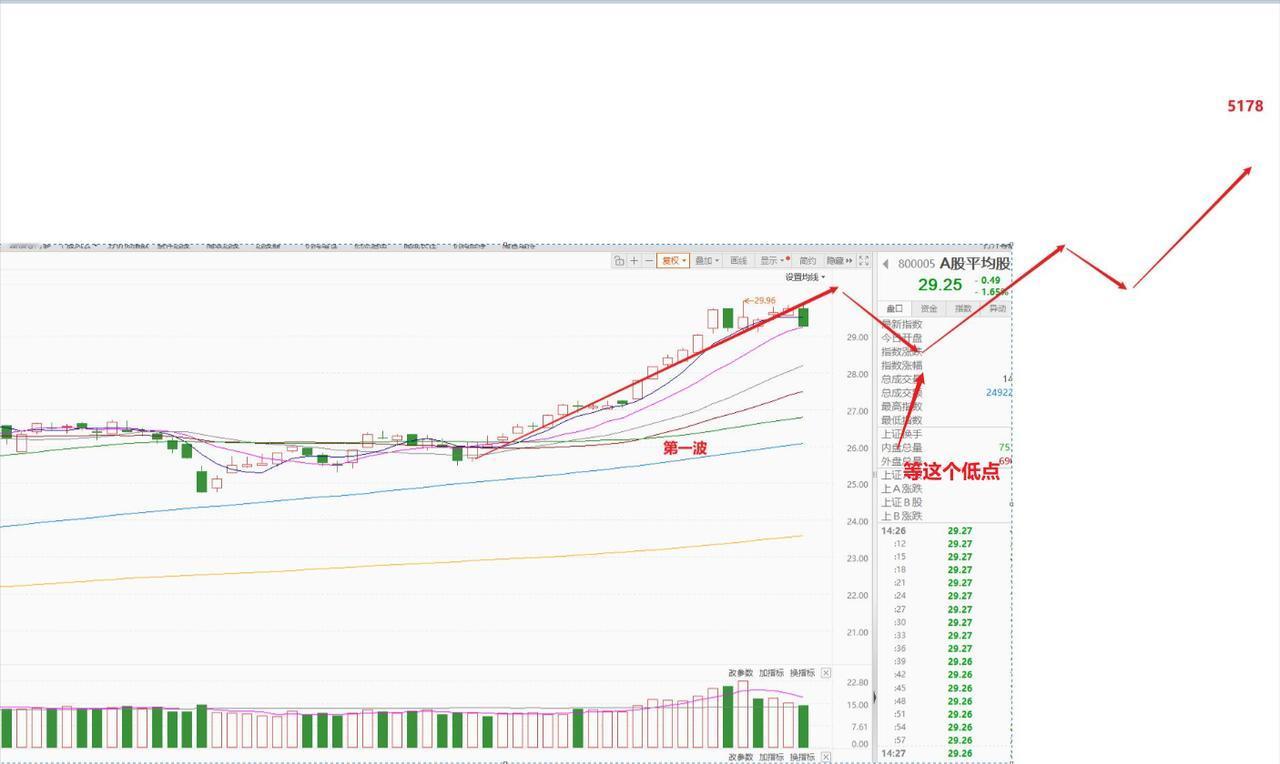Click 改参数 in bottom indicator panel
Image resolution: width=1280 pixels, height=764 pixels.
coord(740,757)
